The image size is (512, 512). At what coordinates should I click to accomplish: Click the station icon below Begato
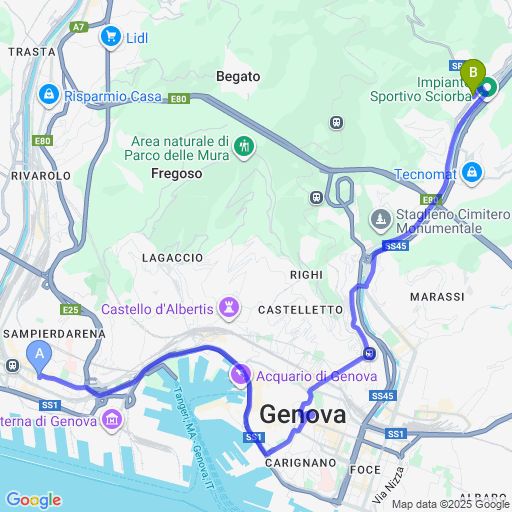pos(337,123)
